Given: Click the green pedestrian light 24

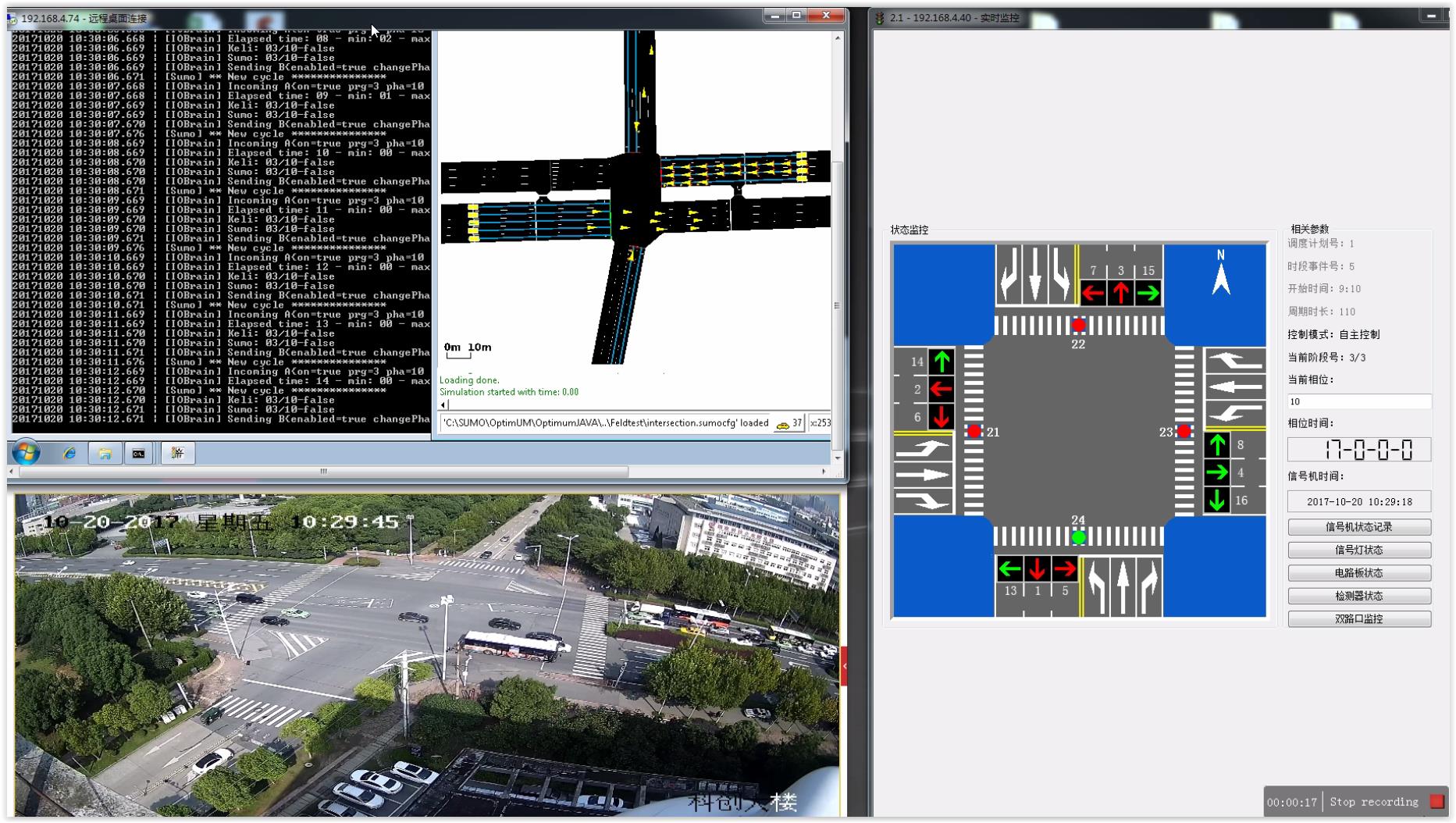Looking at the screenshot, I should click(x=1078, y=537).
